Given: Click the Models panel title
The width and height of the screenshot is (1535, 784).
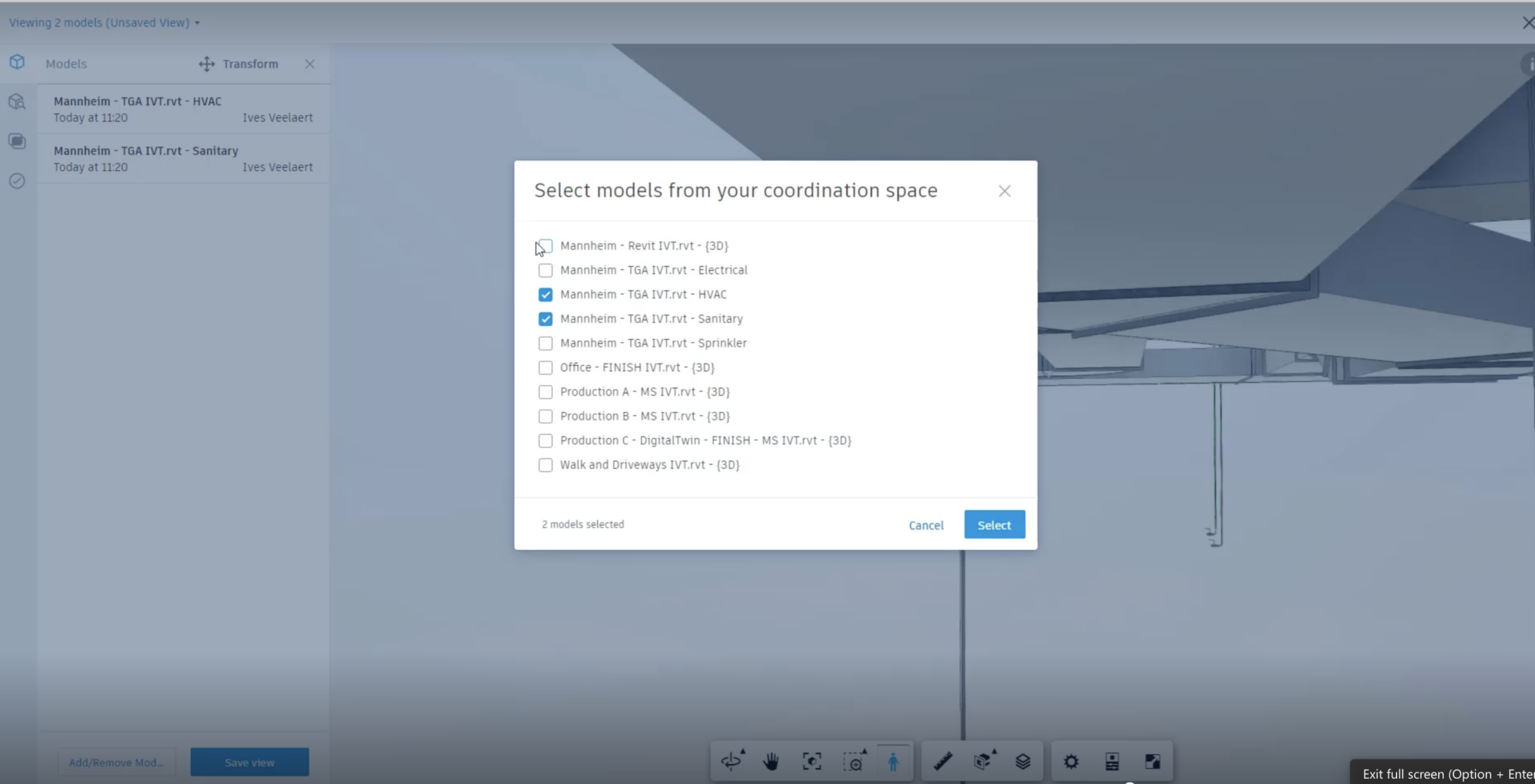Looking at the screenshot, I should (66, 64).
